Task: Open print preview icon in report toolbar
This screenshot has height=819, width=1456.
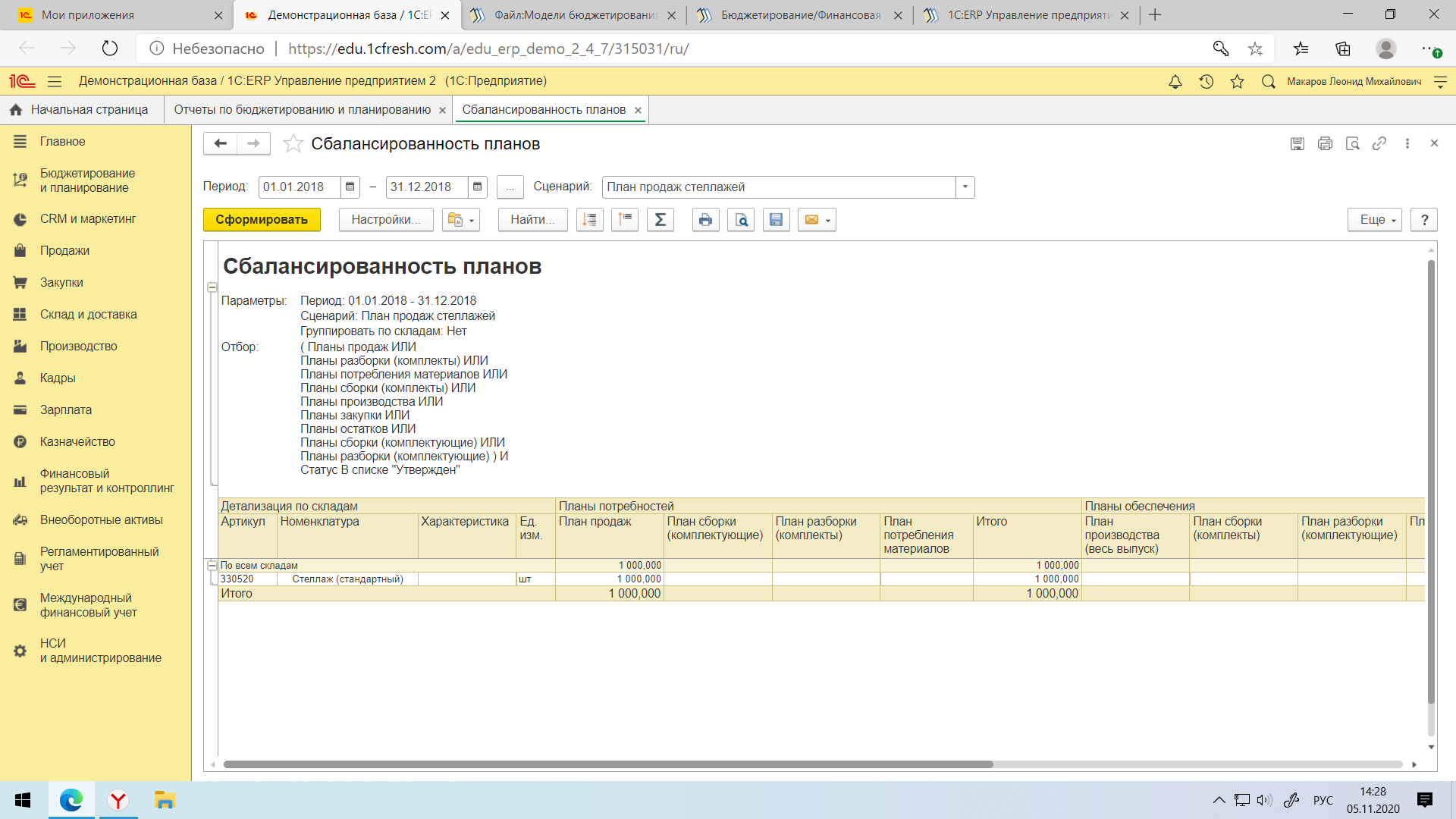Action: pyautogui.click(x=741, y=220)
